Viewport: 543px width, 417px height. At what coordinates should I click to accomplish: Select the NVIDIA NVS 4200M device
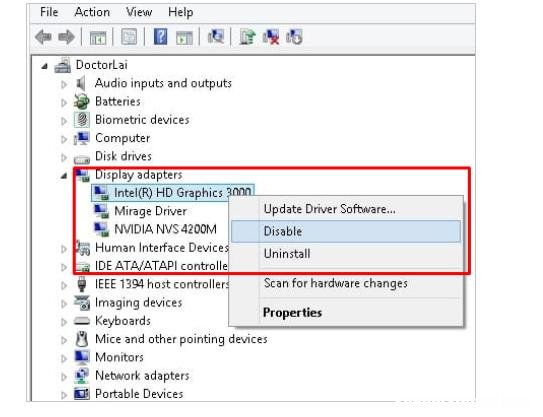(166, 229)
